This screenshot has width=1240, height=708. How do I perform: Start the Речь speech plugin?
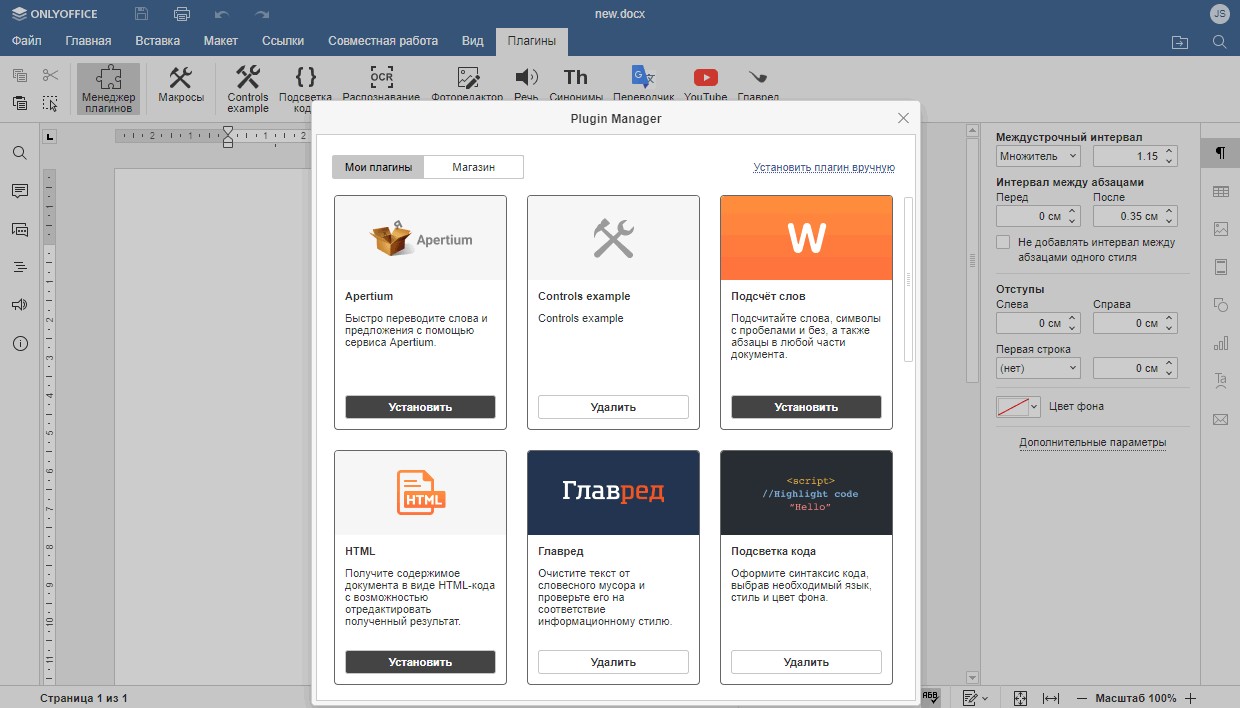coord(526,85)
